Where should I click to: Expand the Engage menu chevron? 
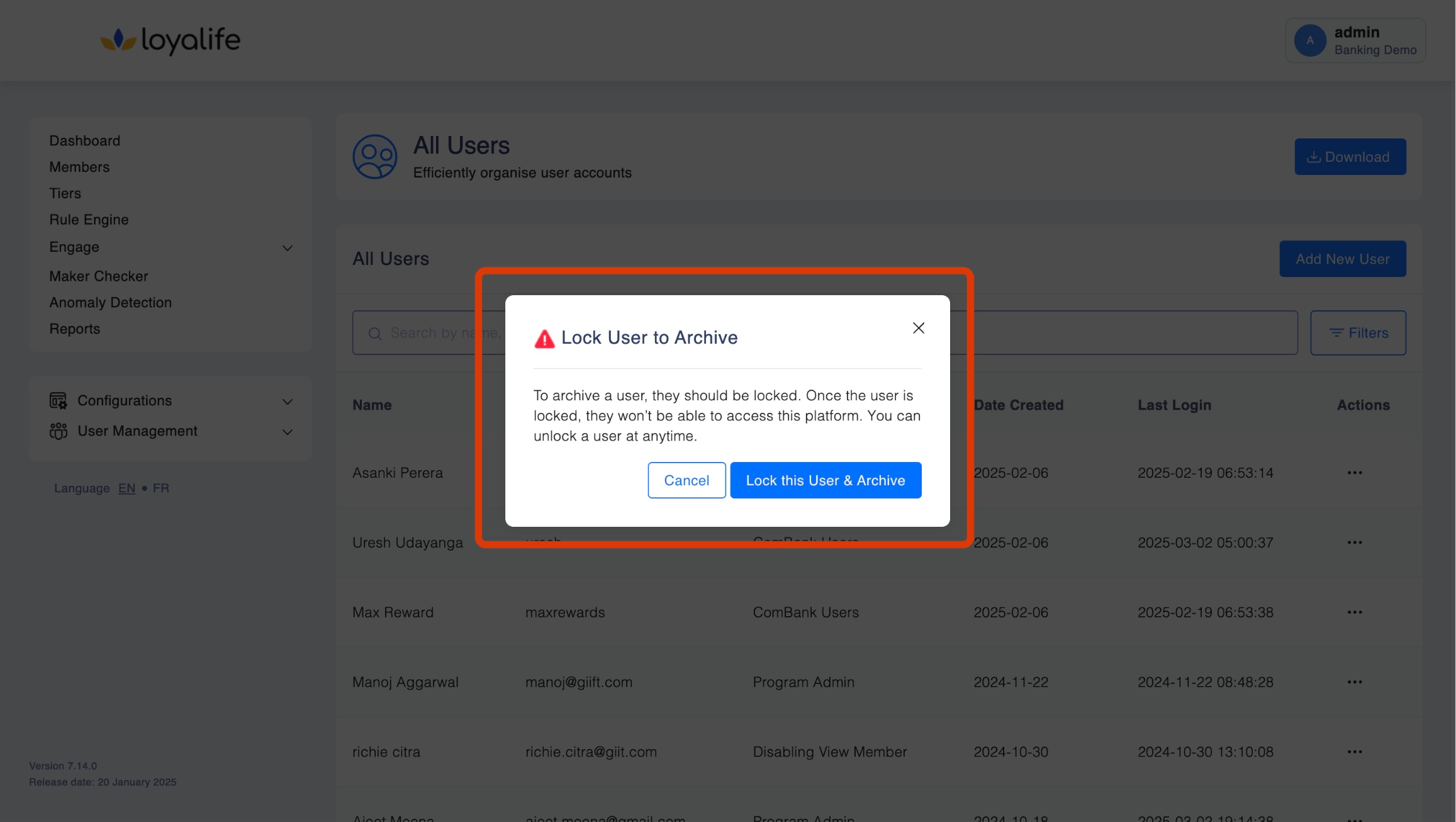288,248
